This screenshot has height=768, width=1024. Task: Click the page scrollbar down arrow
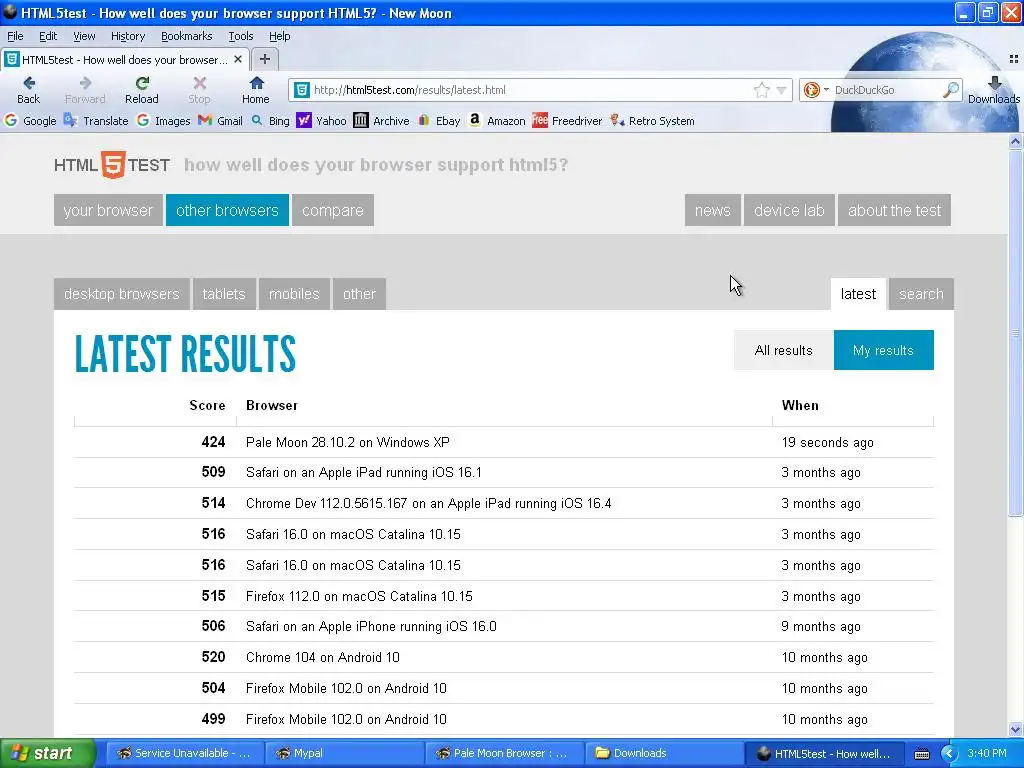(x=1015, y=729)
